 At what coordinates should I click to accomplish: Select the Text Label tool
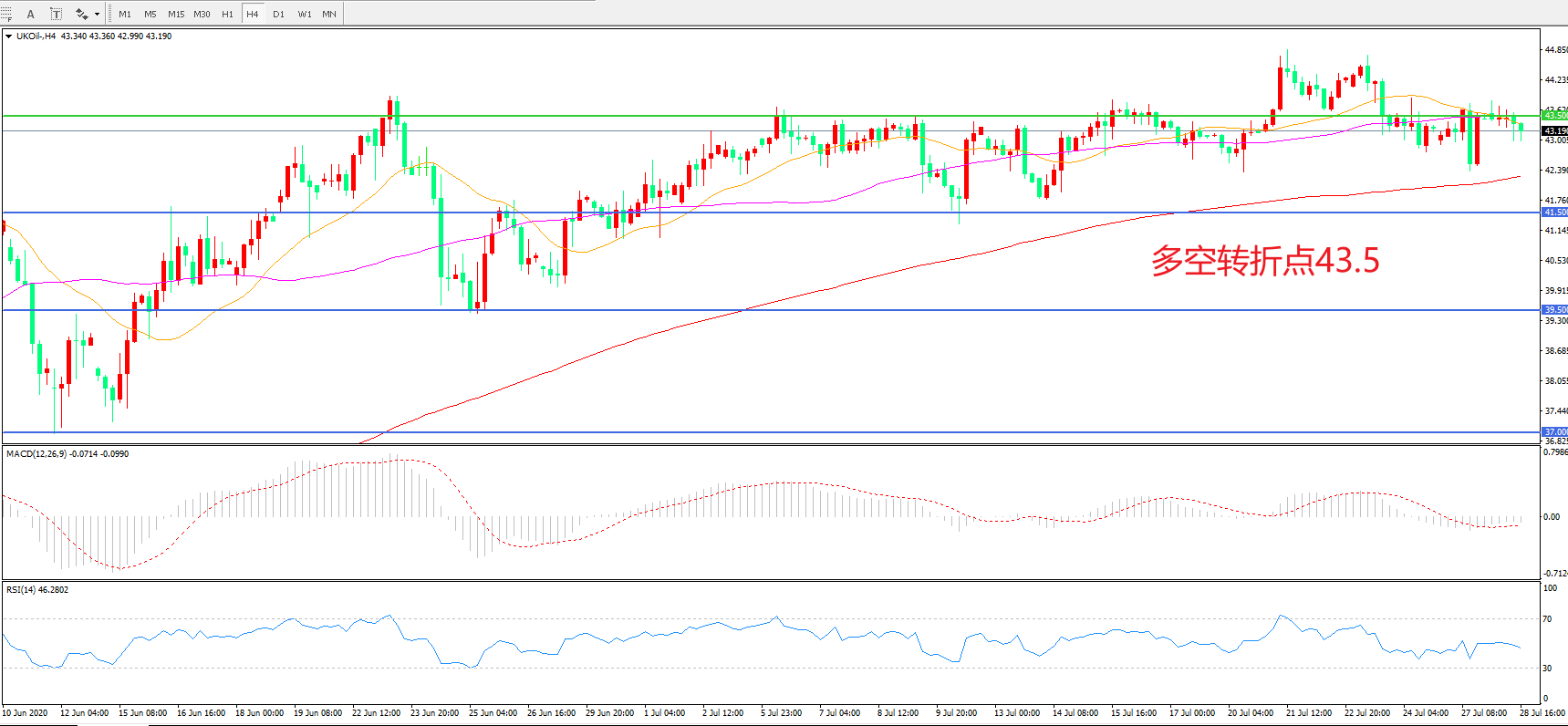(56, 14)
